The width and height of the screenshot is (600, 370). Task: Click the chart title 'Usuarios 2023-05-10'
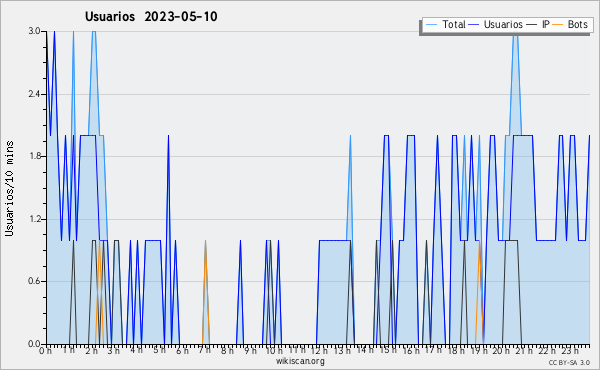point(151,16)
